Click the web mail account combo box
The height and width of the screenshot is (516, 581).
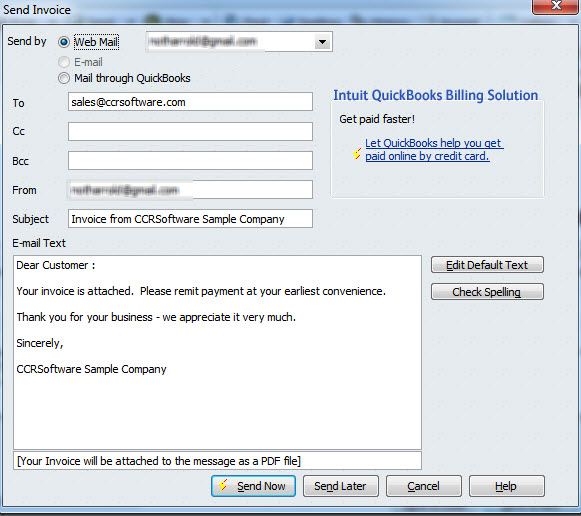(239, 42)
